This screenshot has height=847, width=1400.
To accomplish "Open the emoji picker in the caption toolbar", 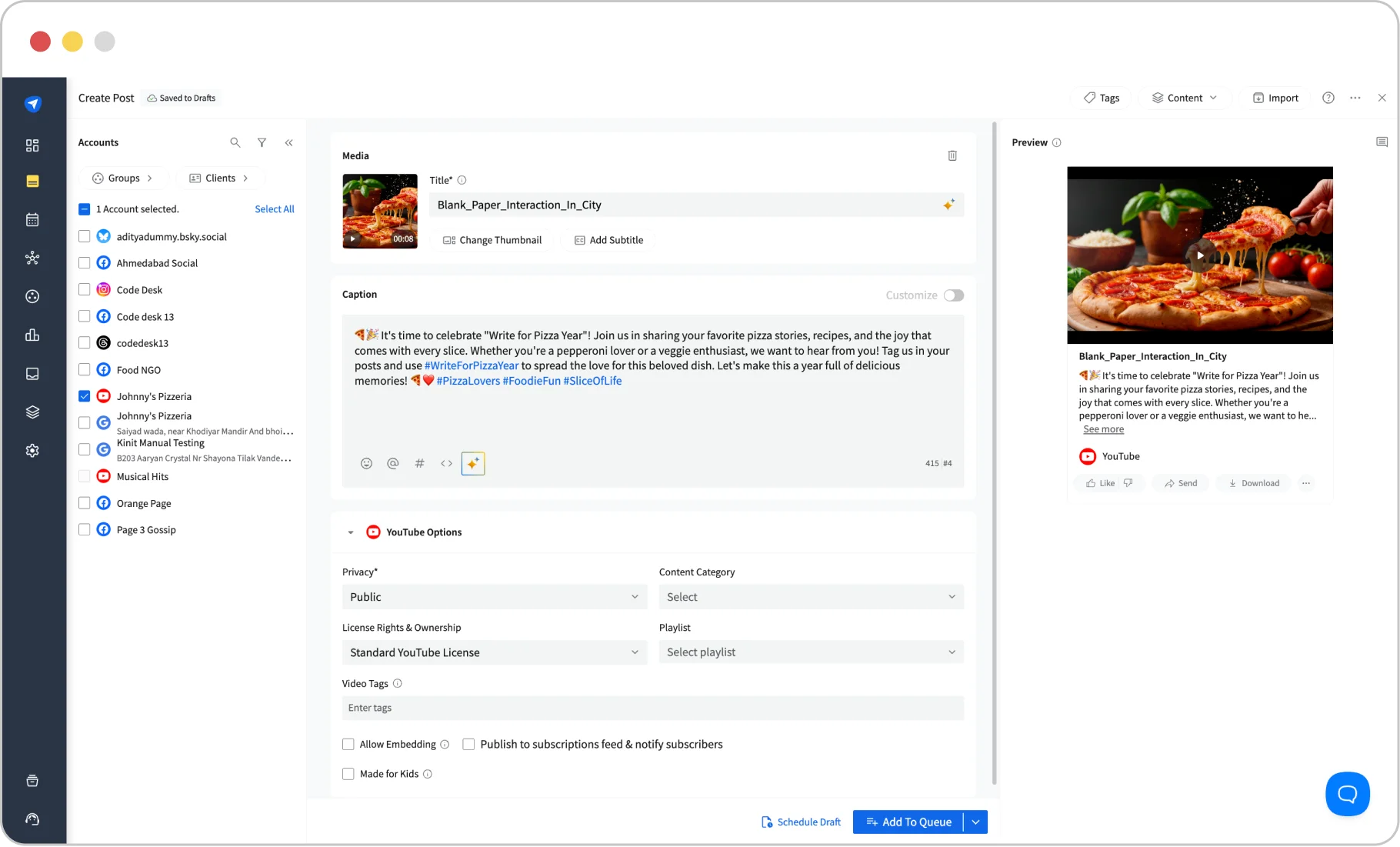I will 366,463.
